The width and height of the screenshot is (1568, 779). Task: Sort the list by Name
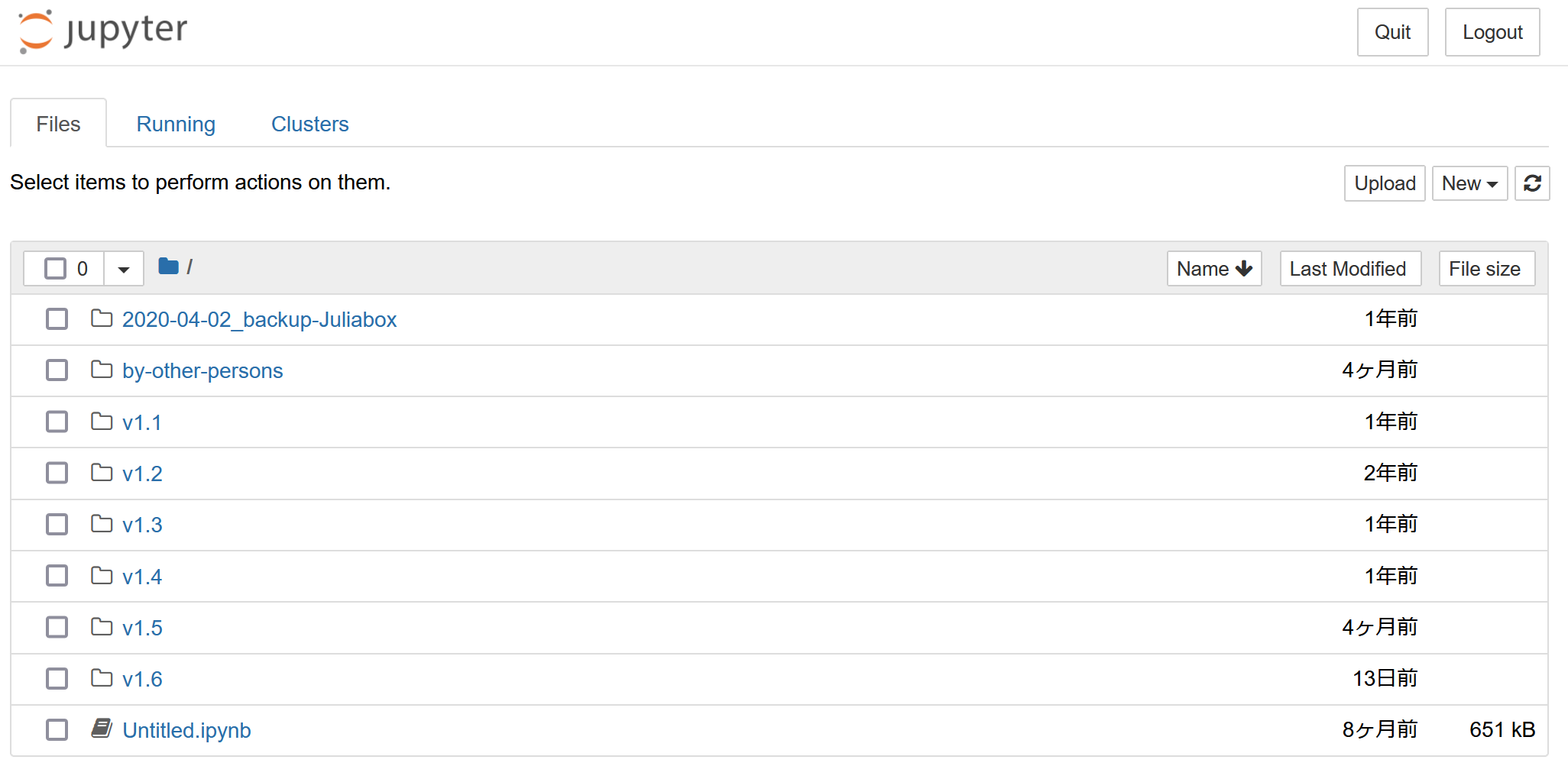(x=1213, y=269)
